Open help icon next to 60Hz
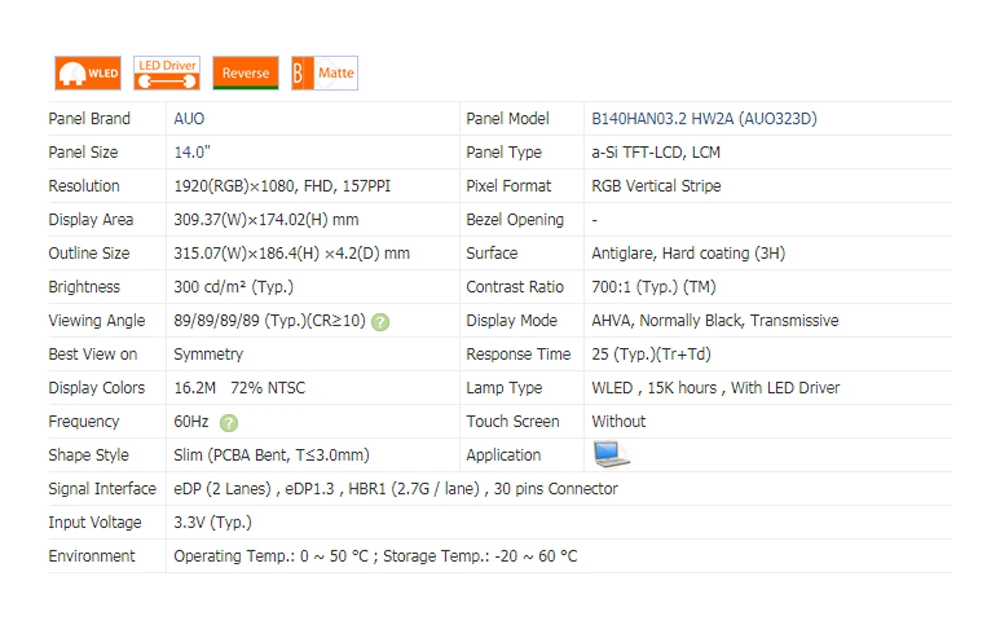The height and width of the screenshot is (625, 1000). (228, 423)
